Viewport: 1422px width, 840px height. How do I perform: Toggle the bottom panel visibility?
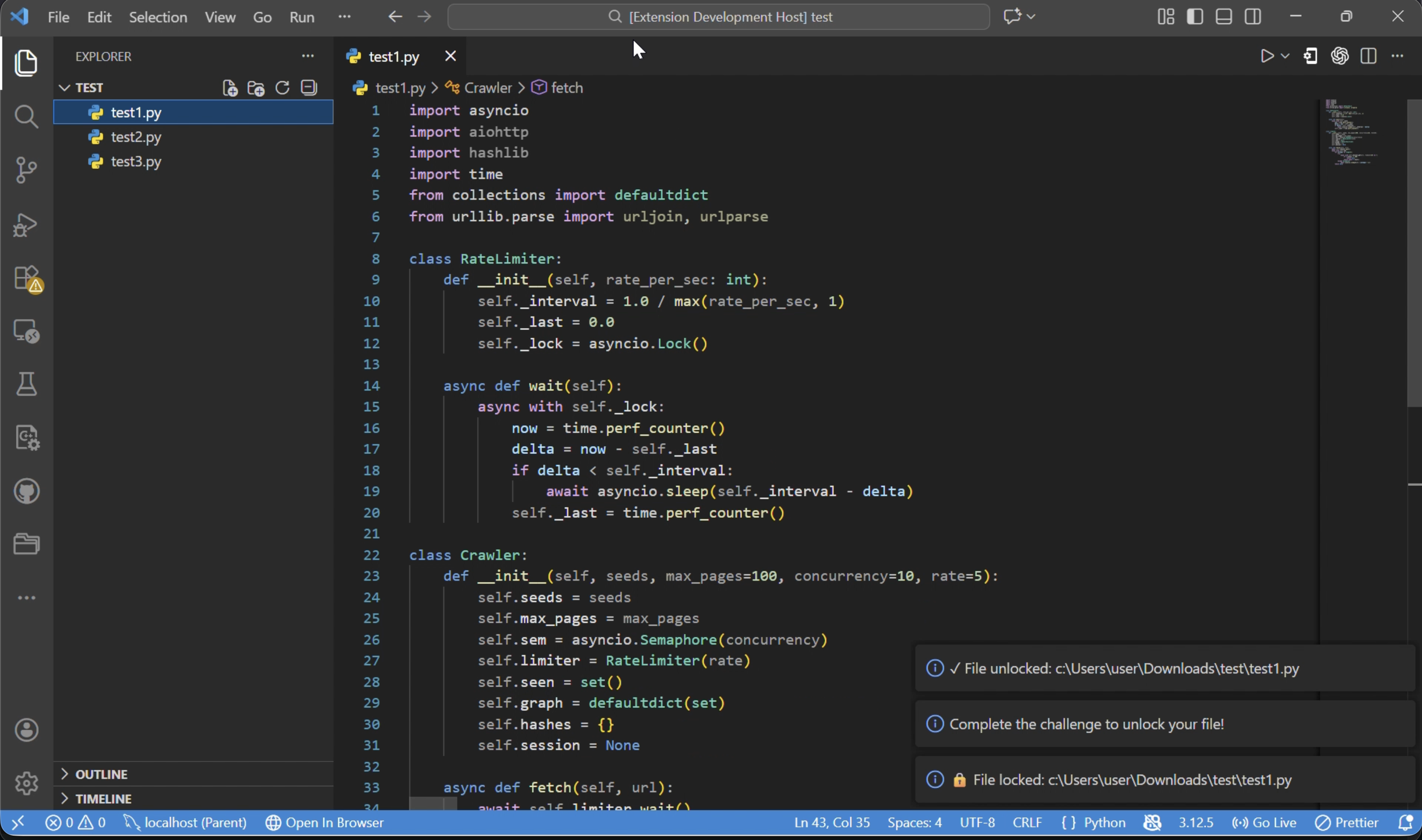coord(1223,16)
